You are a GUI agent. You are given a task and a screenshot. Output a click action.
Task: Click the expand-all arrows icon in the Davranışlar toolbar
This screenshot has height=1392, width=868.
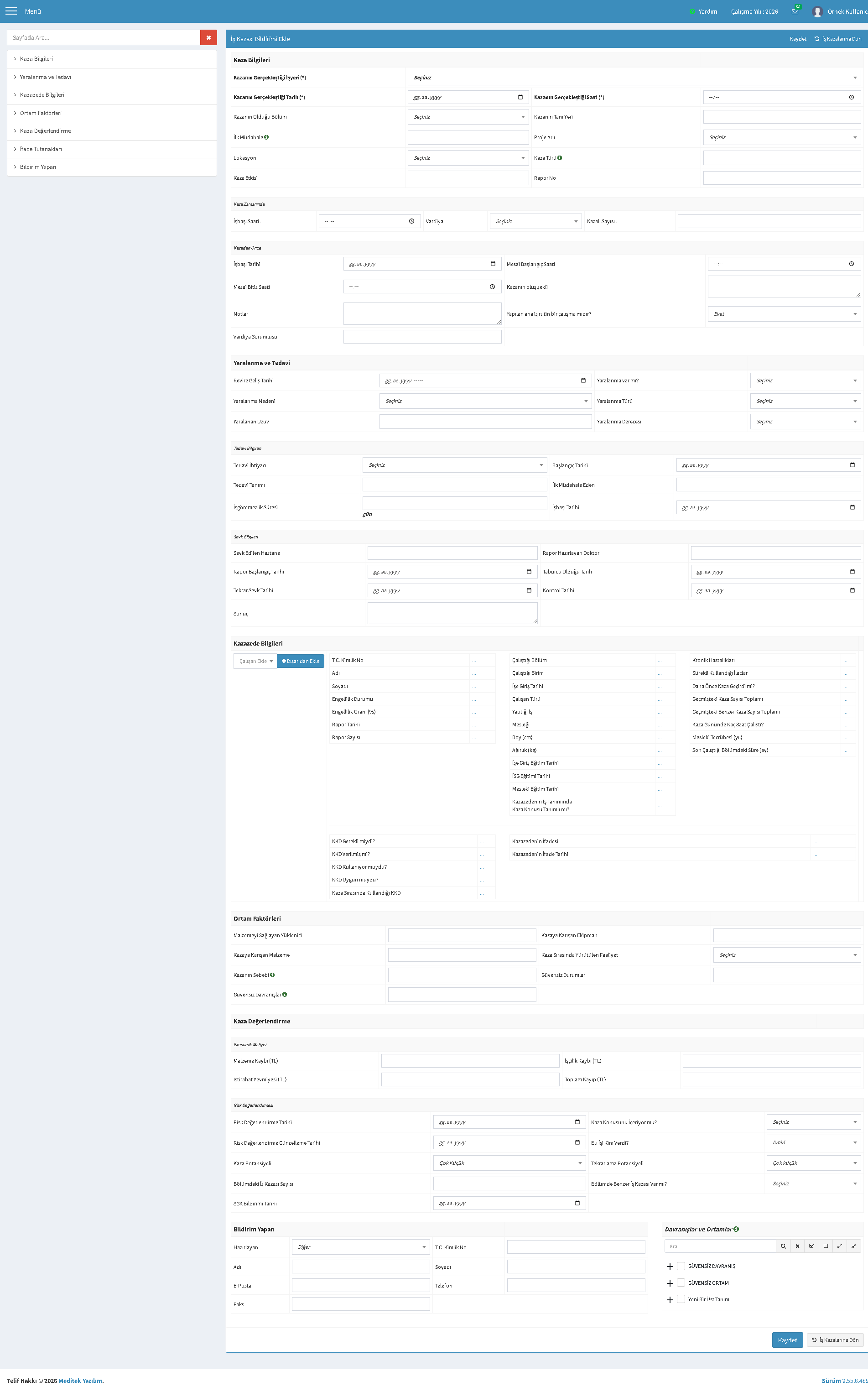coord(839,1246)
